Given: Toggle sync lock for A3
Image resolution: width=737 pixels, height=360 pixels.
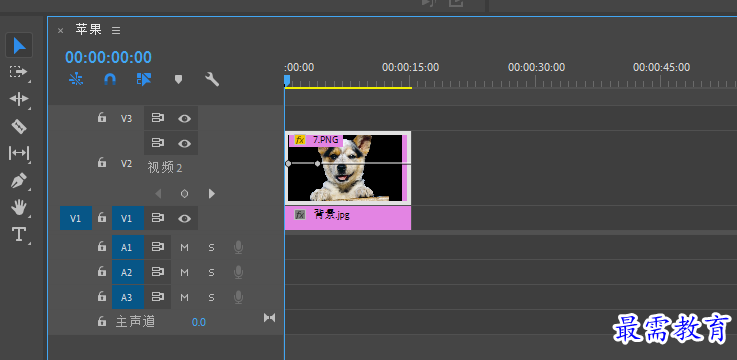Looking at the screenshot, I should (x=157, y=297).
